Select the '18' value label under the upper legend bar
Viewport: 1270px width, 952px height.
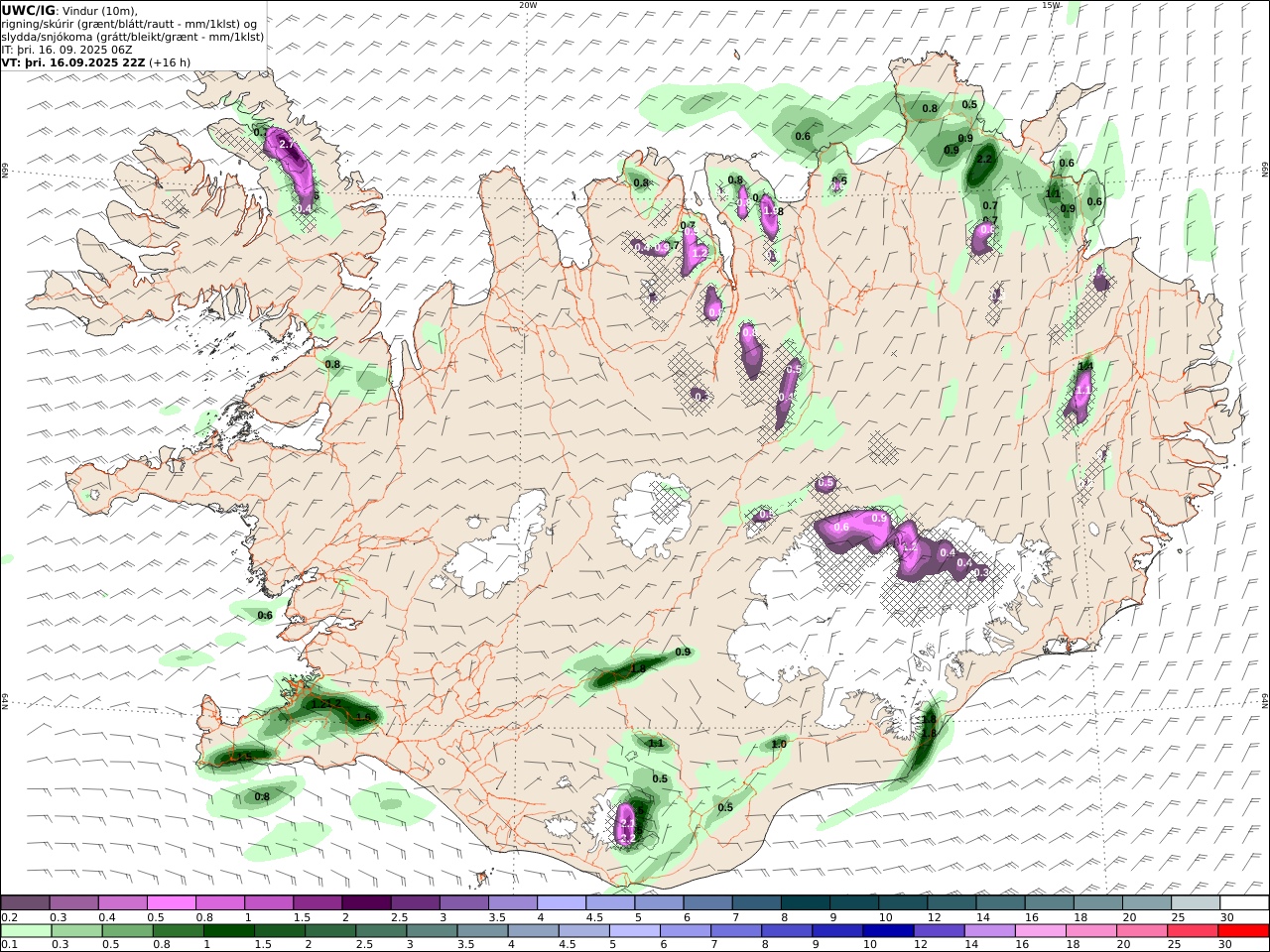coord(1079,917)
